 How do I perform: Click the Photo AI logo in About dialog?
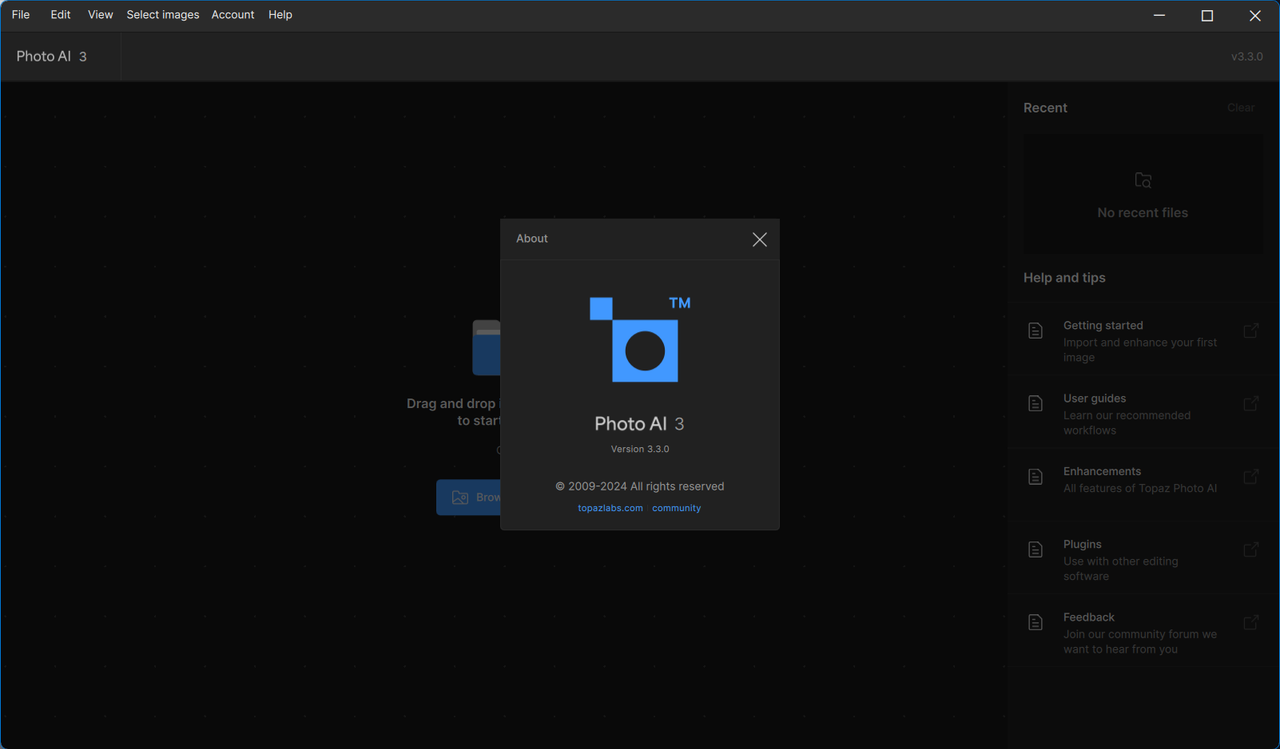click(640, 338)
